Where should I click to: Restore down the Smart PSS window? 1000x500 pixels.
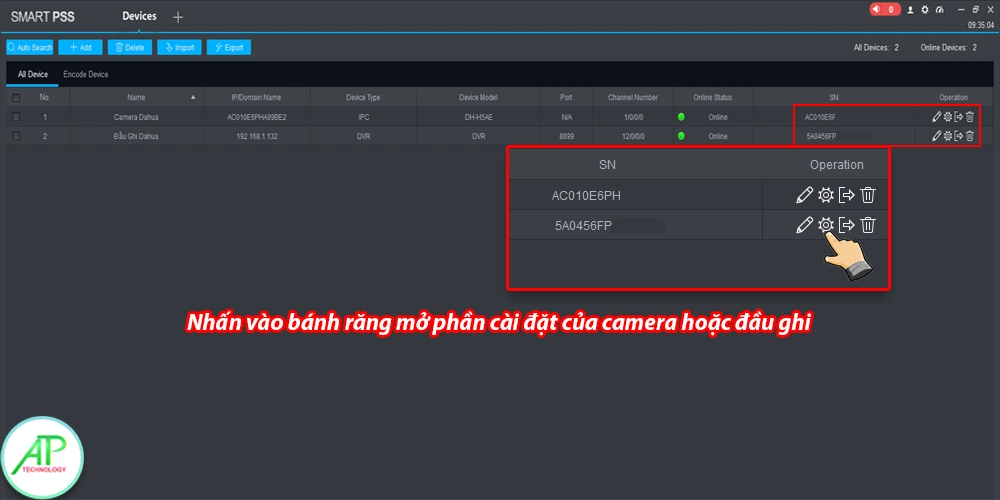pyautogui.click(x=976, y=10)
